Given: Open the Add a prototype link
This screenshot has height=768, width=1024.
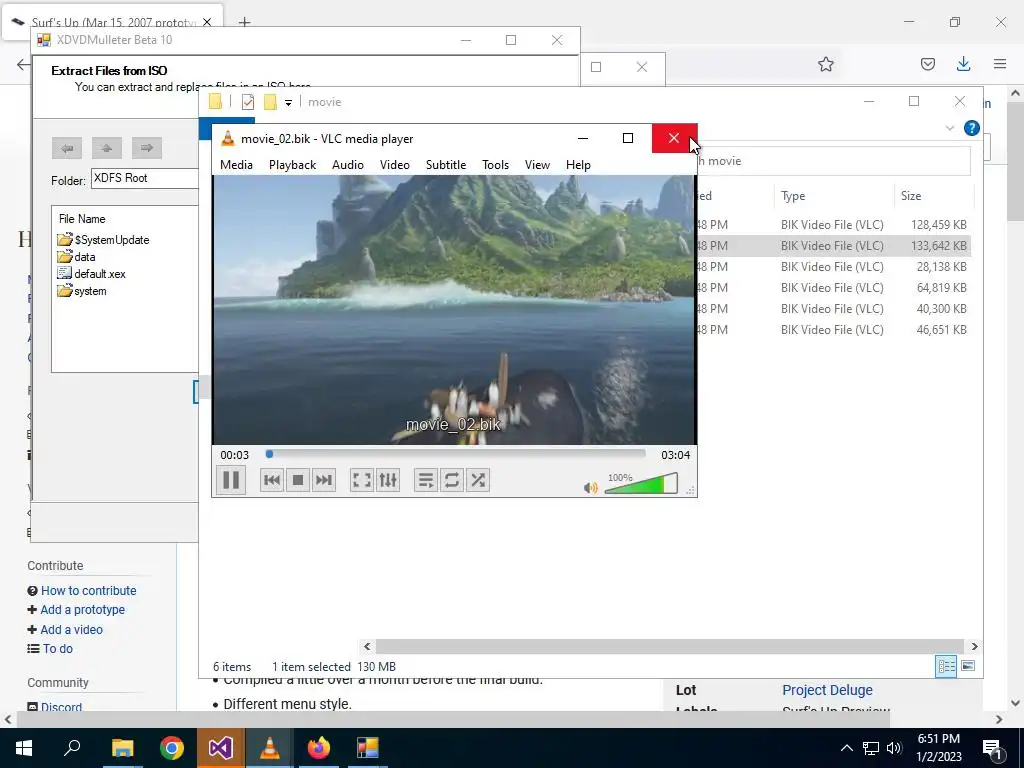Looking at the screenshot, I should 82,609.
